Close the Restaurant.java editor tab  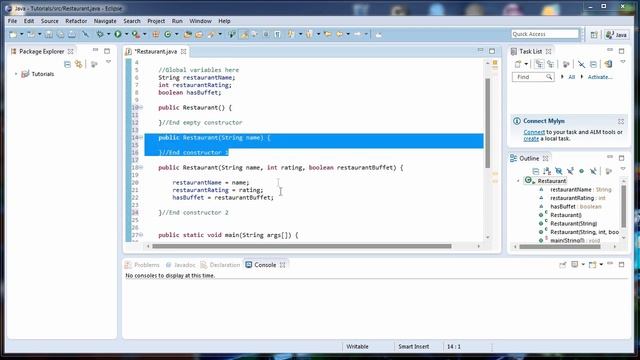[x=184, y=51]
